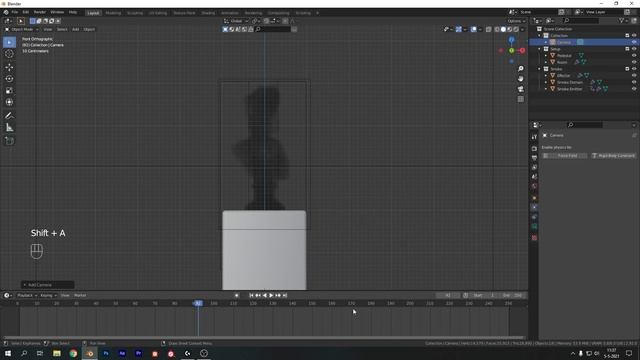Expand the Pedestal tree item
Viewport: 640px width, 360px height.
(546, 56)
